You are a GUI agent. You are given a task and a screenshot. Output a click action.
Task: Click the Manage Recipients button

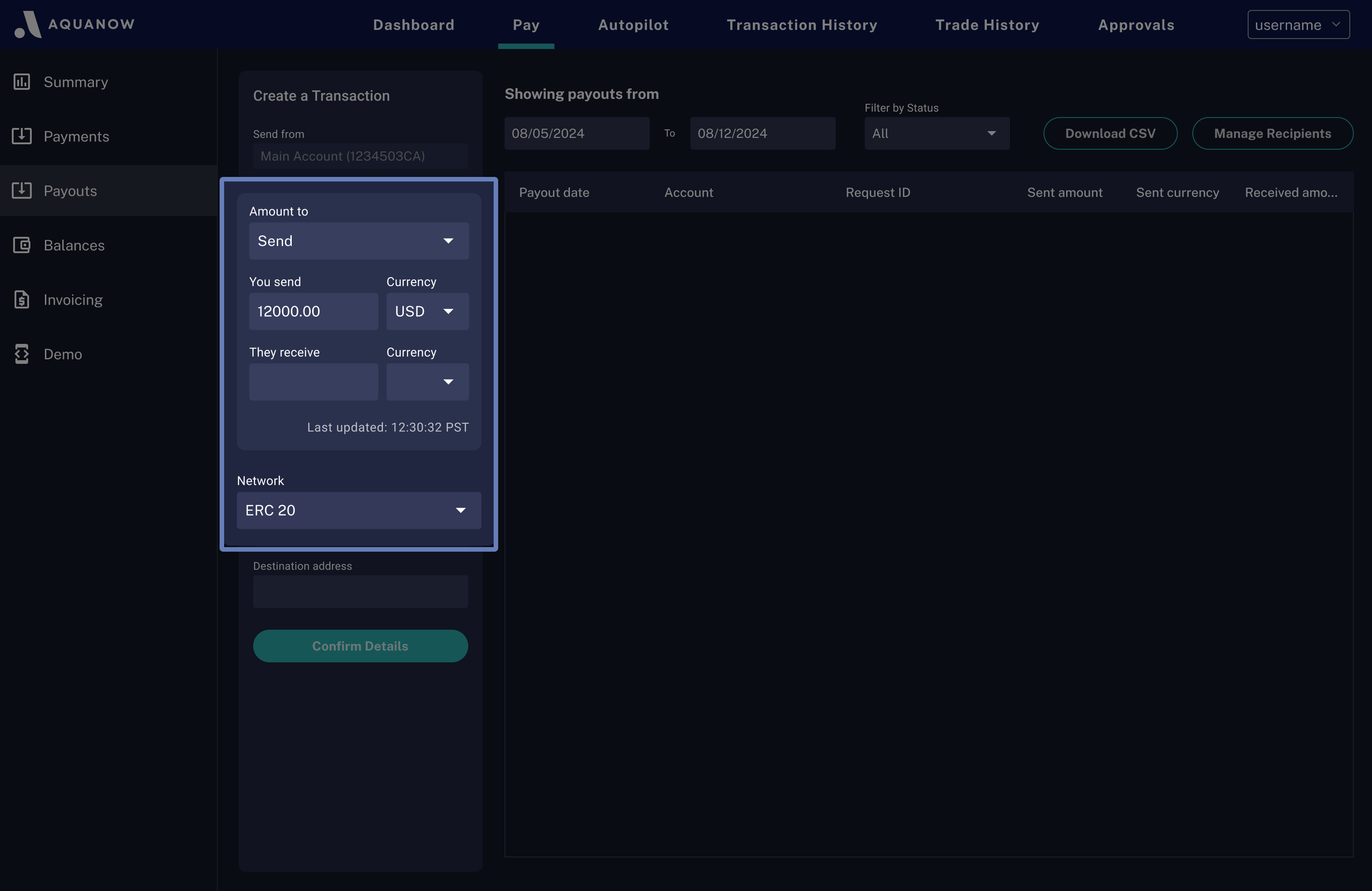1272,133
